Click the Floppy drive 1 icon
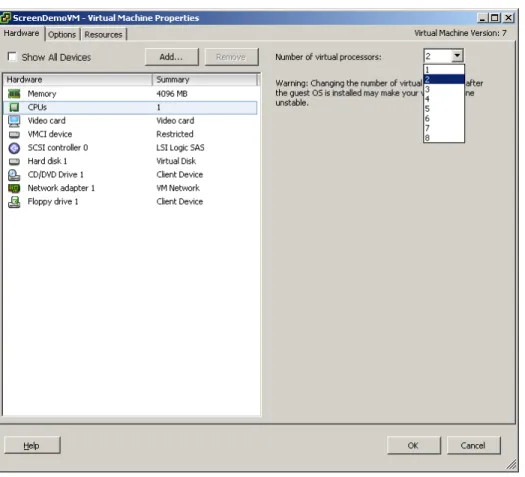Screen dimensions: 525x477 tap(14, 202)
